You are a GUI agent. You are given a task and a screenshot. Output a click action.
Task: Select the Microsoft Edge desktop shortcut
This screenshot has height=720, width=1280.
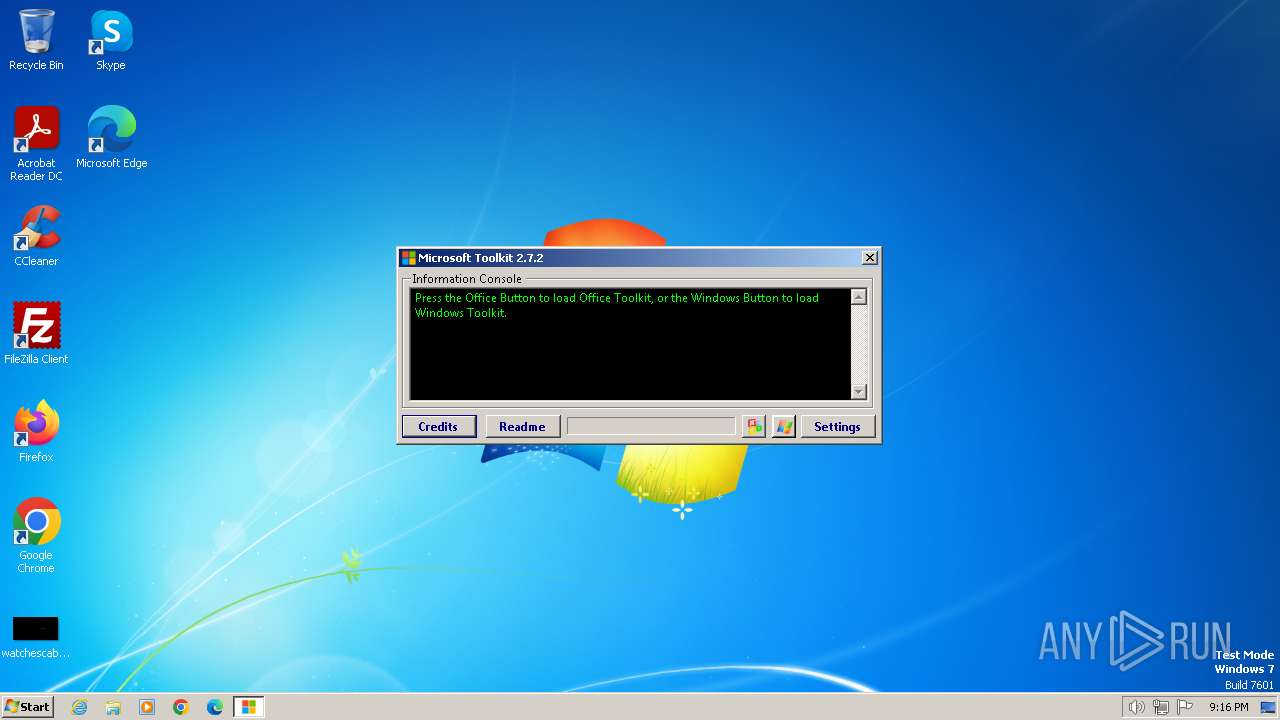[x=111, y=137]
